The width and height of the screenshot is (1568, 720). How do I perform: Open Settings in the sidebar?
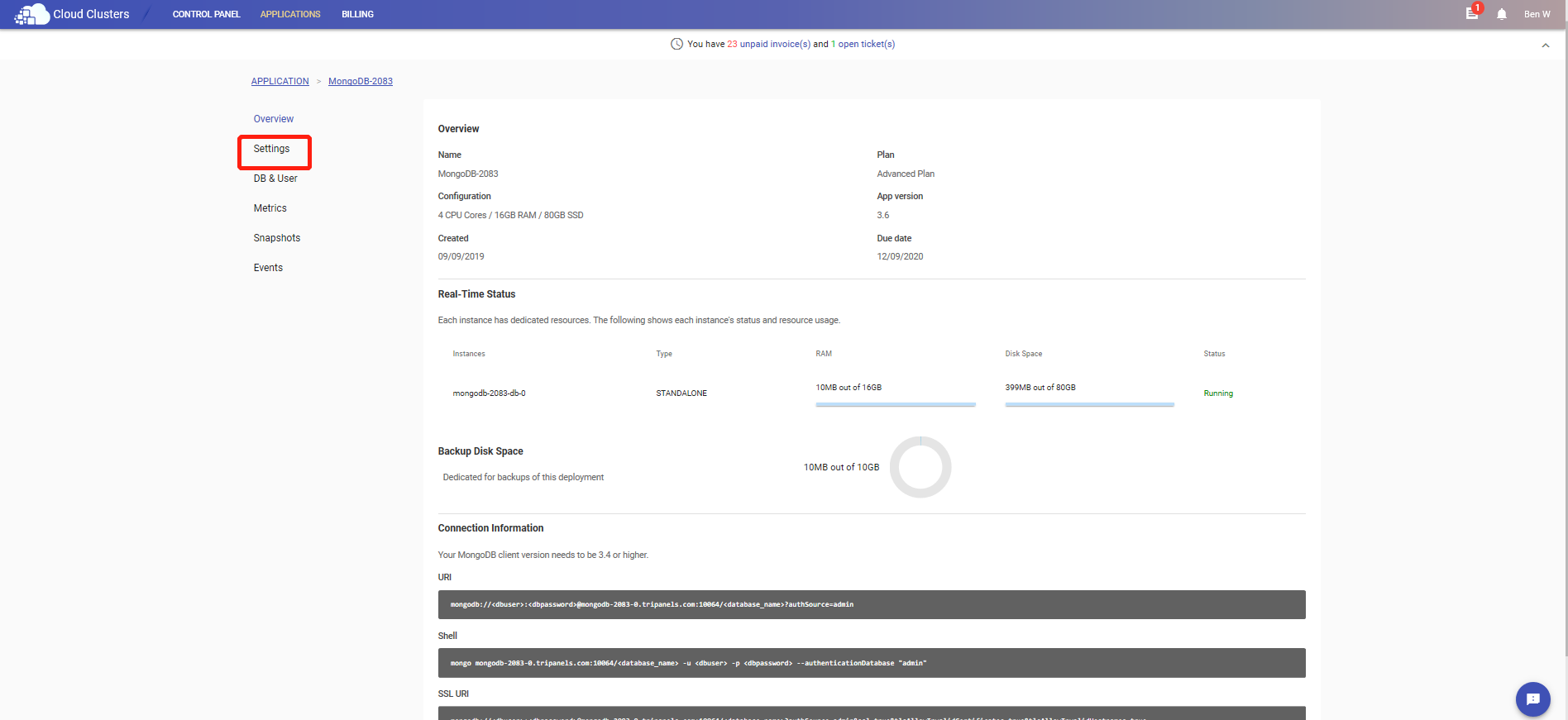point(271,149)
